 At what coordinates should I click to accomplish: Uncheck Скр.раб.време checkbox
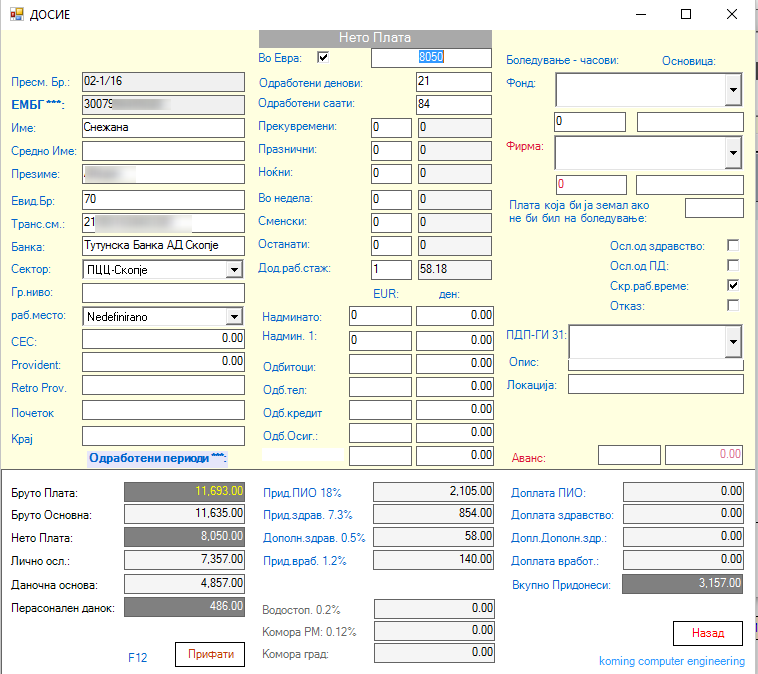coord(733,286)
